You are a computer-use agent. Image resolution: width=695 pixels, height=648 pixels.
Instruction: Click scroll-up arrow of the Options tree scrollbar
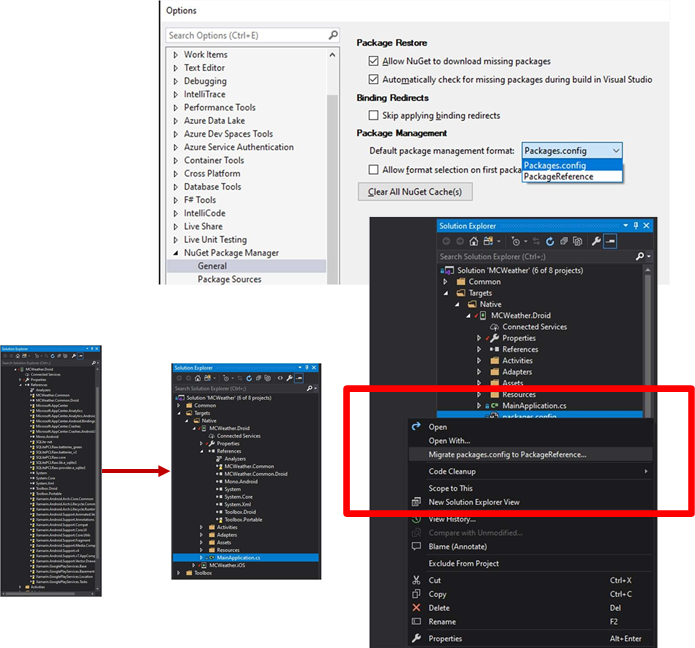click(x=332, y=55)
